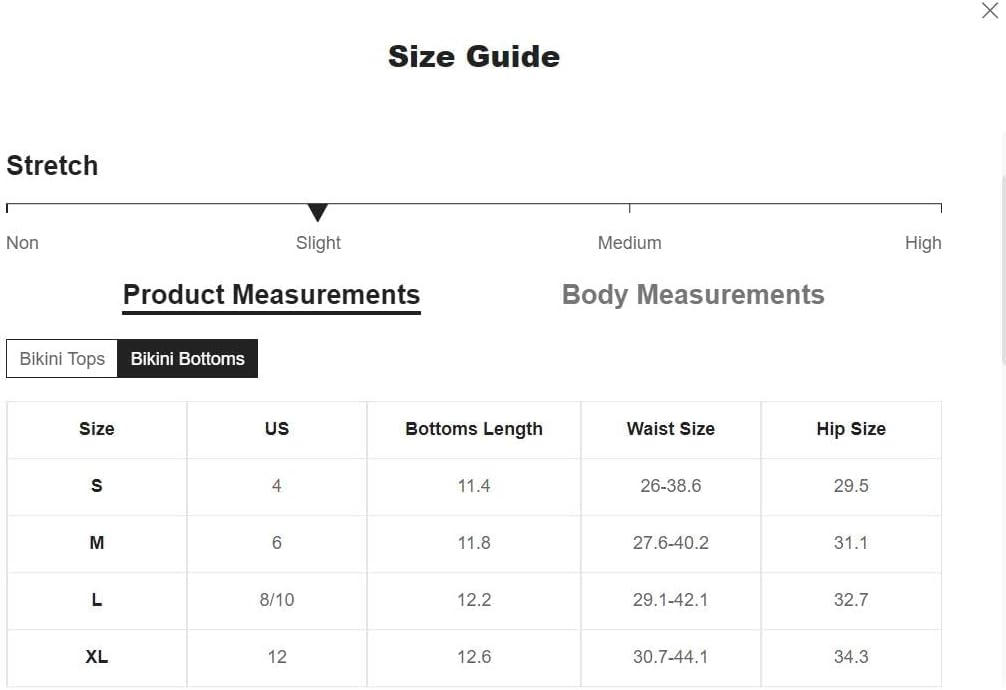
Task: Select the size M row label
Action: click(97, 543)
